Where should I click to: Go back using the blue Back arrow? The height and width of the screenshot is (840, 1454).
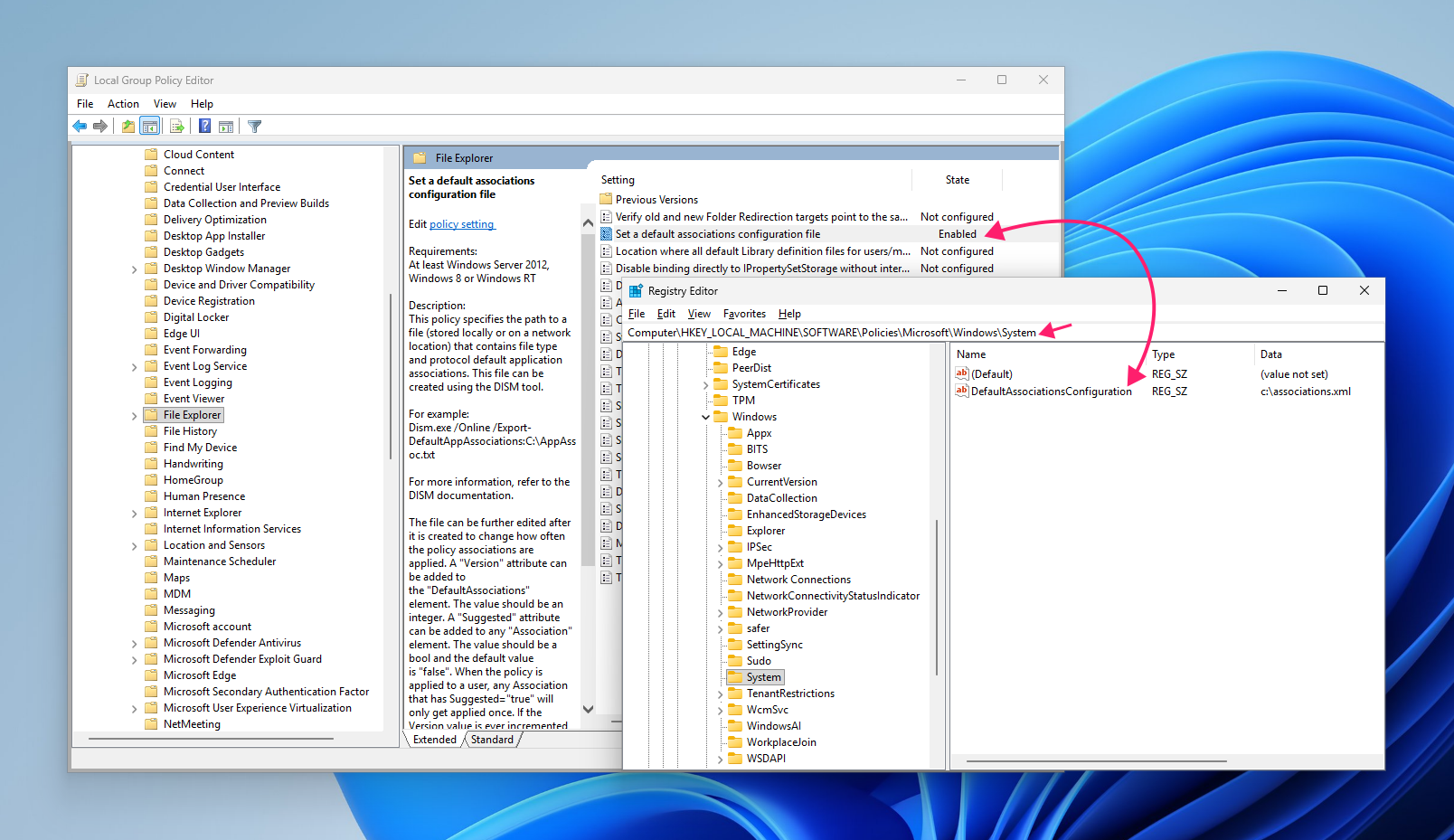(80, 127)
